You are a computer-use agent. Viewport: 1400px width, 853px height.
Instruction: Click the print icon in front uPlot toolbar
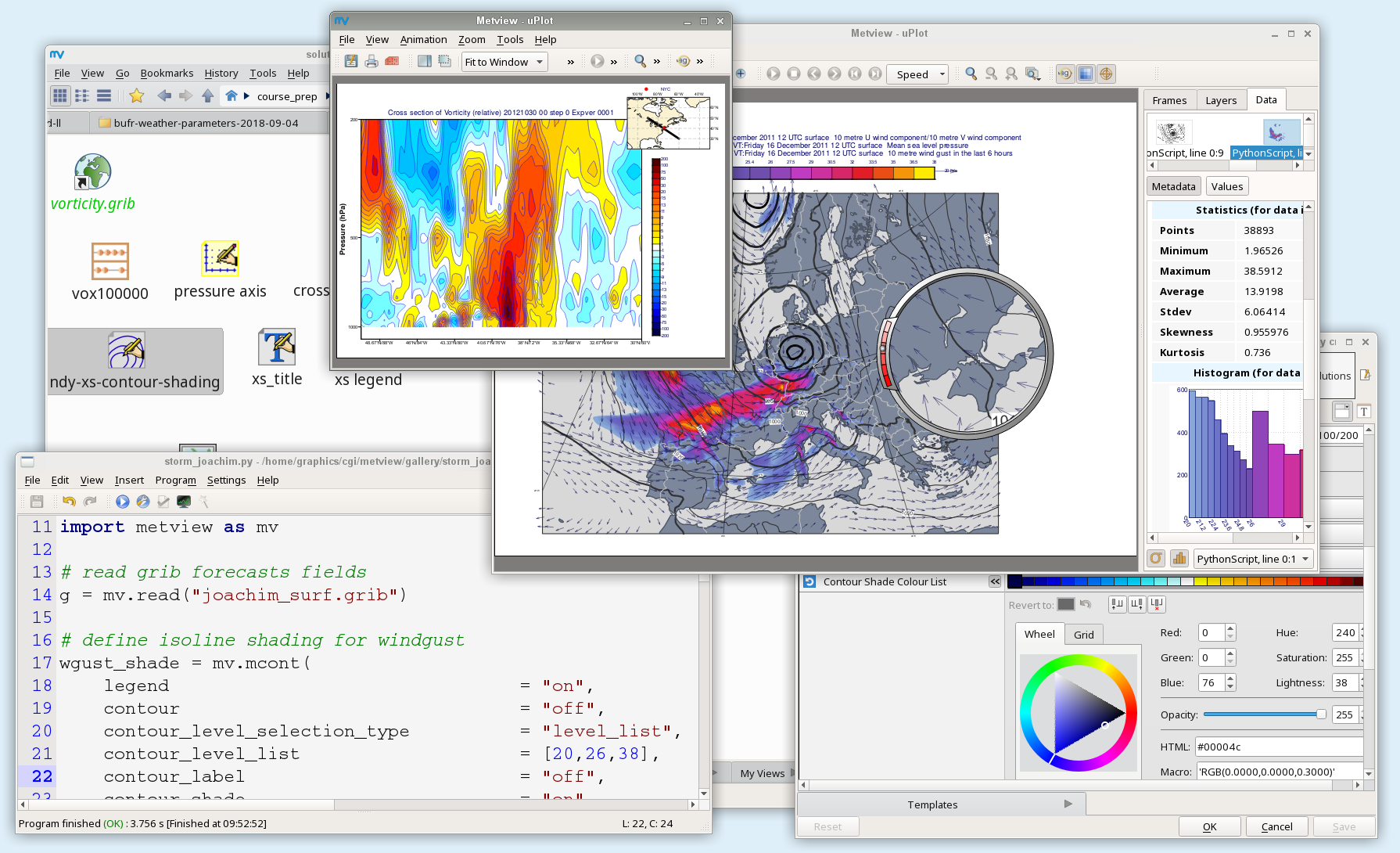click(372, 61)
